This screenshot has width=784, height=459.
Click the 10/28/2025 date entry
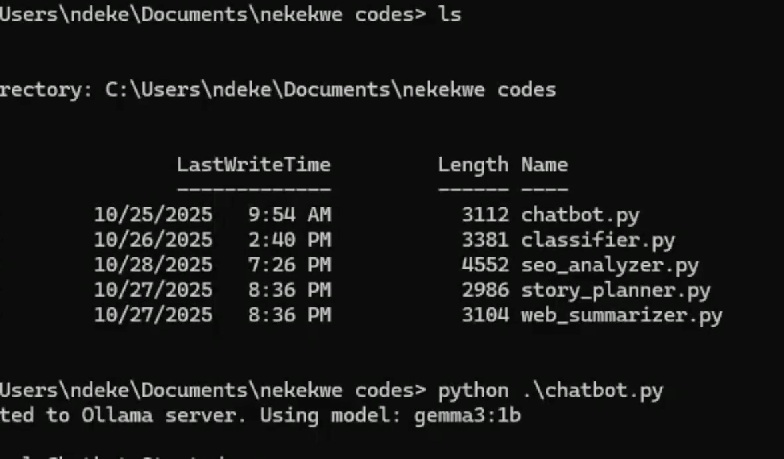(153, 265)
